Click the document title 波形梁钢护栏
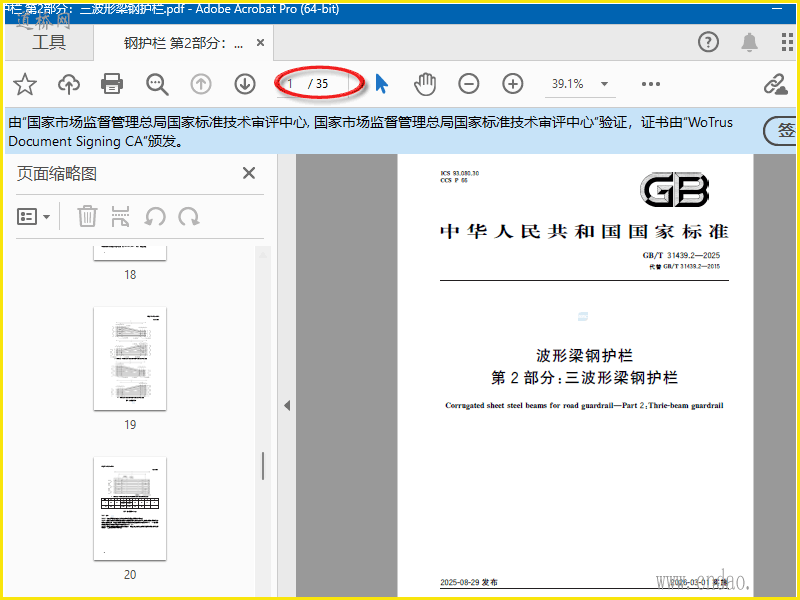Image resolution: width=800 pixels, height=600 pixels. click(584, 355)
